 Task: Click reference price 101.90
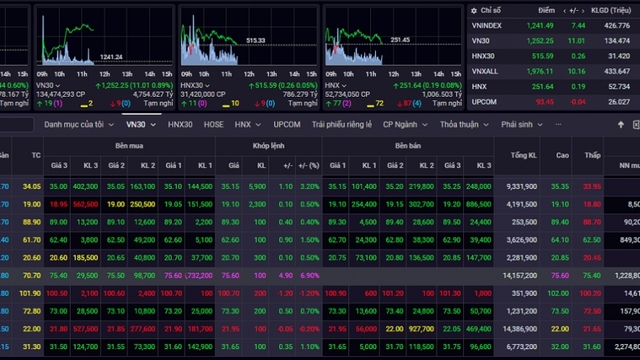tap(30, 293)
